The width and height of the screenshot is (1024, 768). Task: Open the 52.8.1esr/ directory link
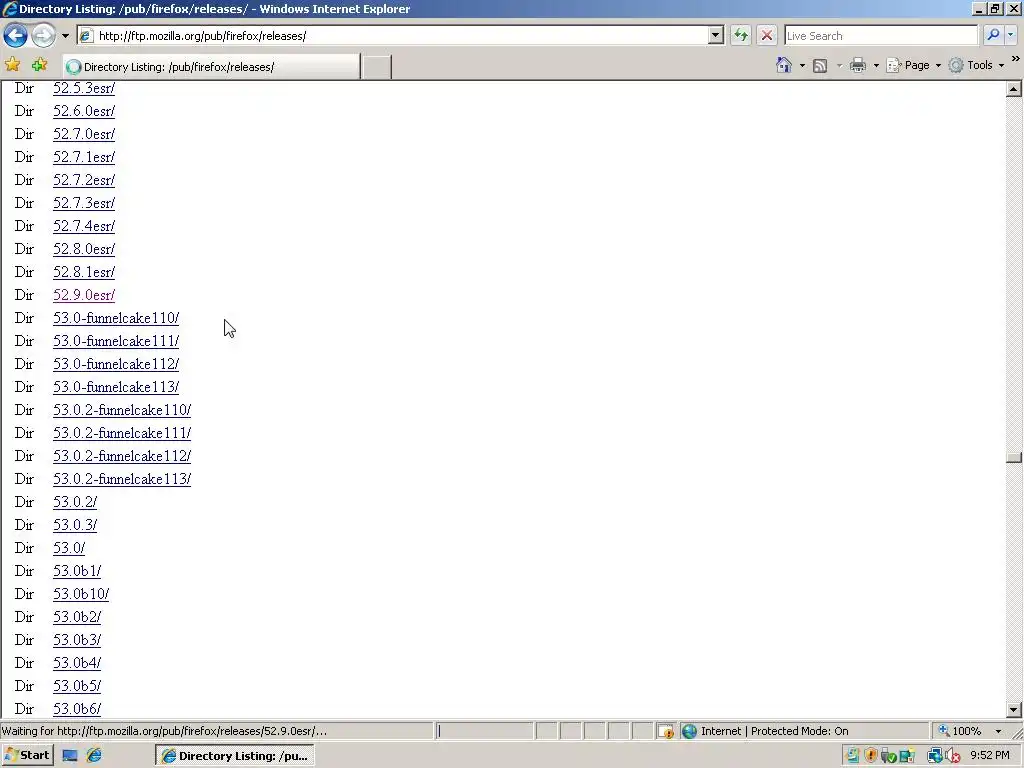click(84, 272)
